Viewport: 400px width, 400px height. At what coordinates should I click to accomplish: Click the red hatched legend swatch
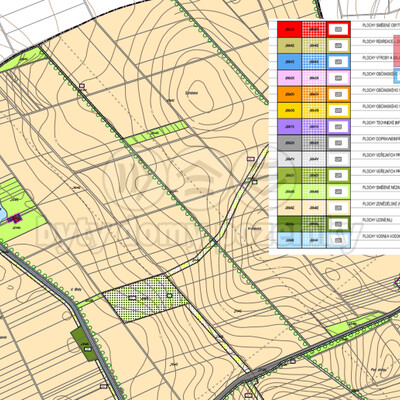point(314,29)
